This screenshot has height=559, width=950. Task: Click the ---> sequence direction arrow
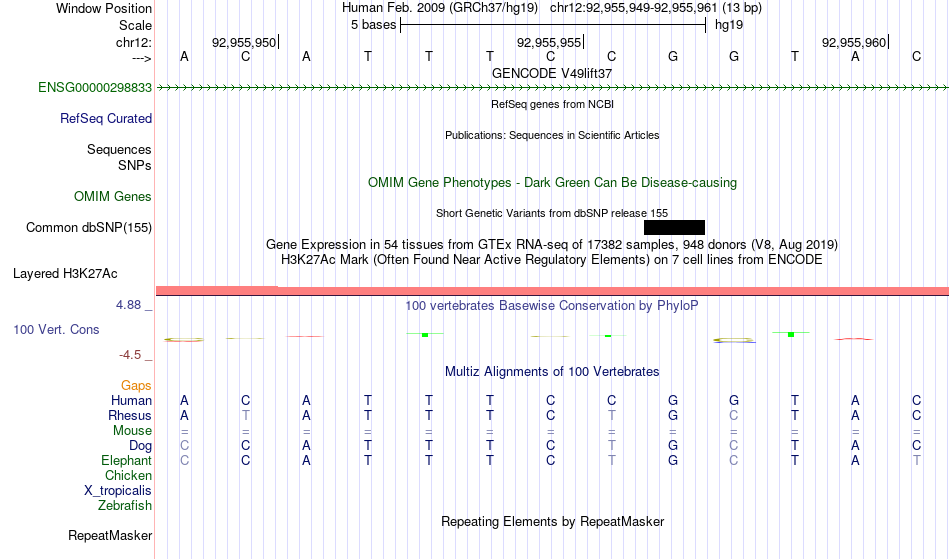point(142,58)
